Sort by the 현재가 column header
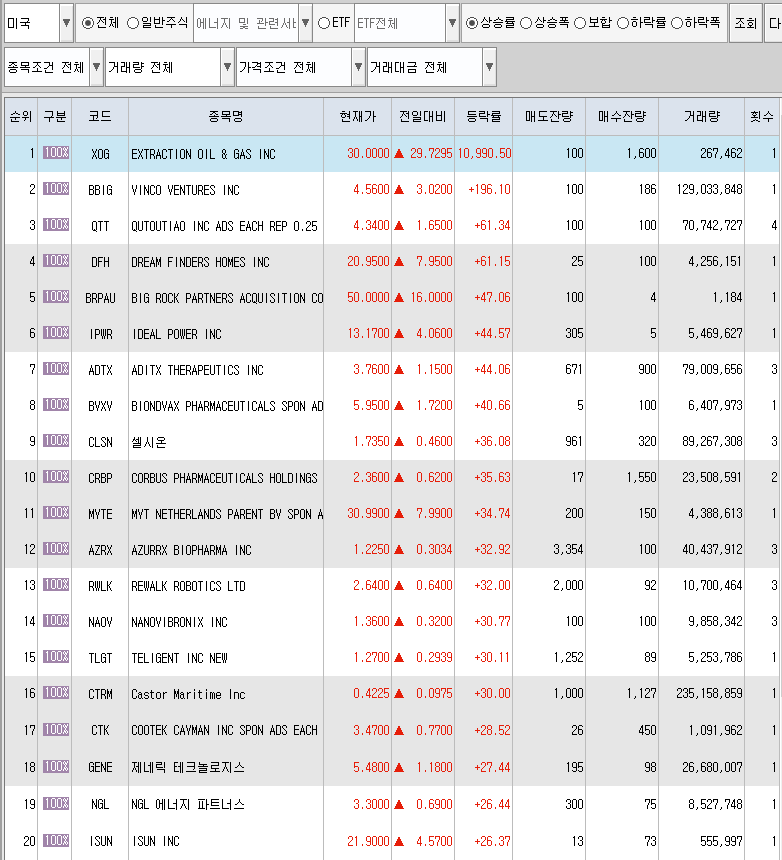Screen dimensions: 782x860 [x=358, y=116]
